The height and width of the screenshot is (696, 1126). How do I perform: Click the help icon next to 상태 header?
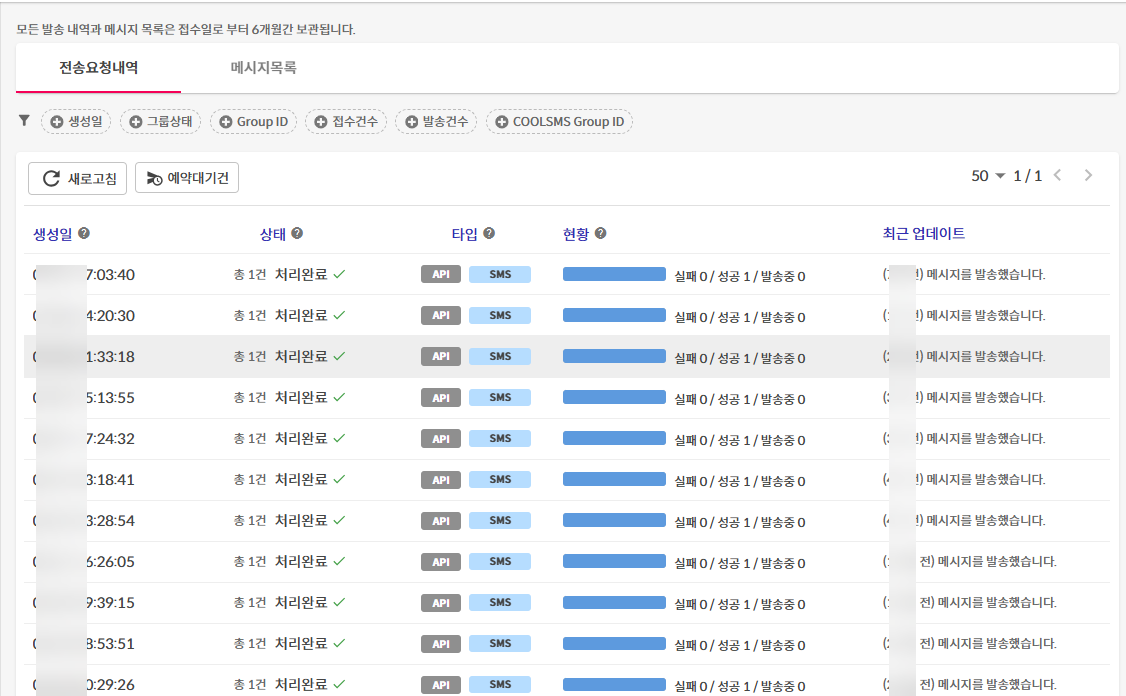pos(298,232)
